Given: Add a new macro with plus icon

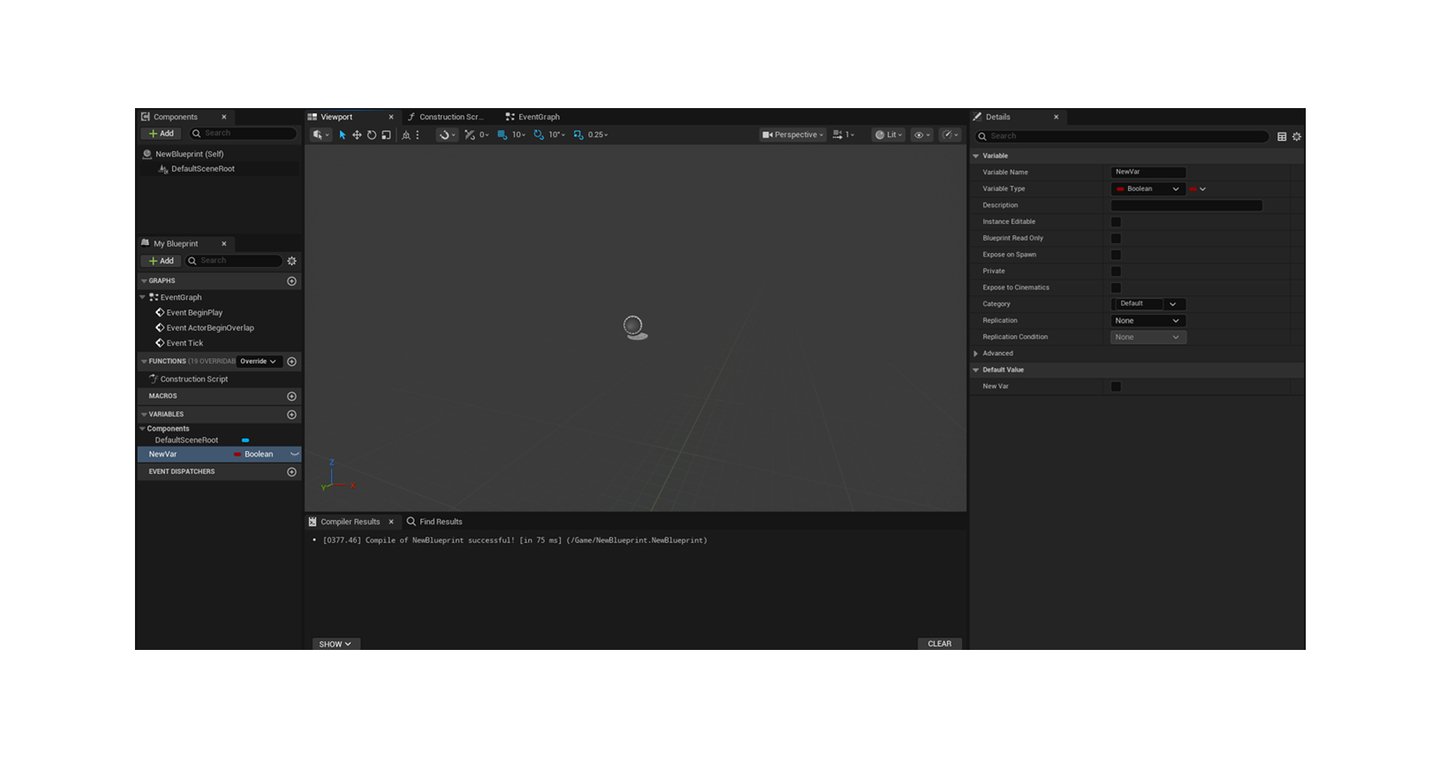Looking at the screenshot, I should (x=292, y=396).
